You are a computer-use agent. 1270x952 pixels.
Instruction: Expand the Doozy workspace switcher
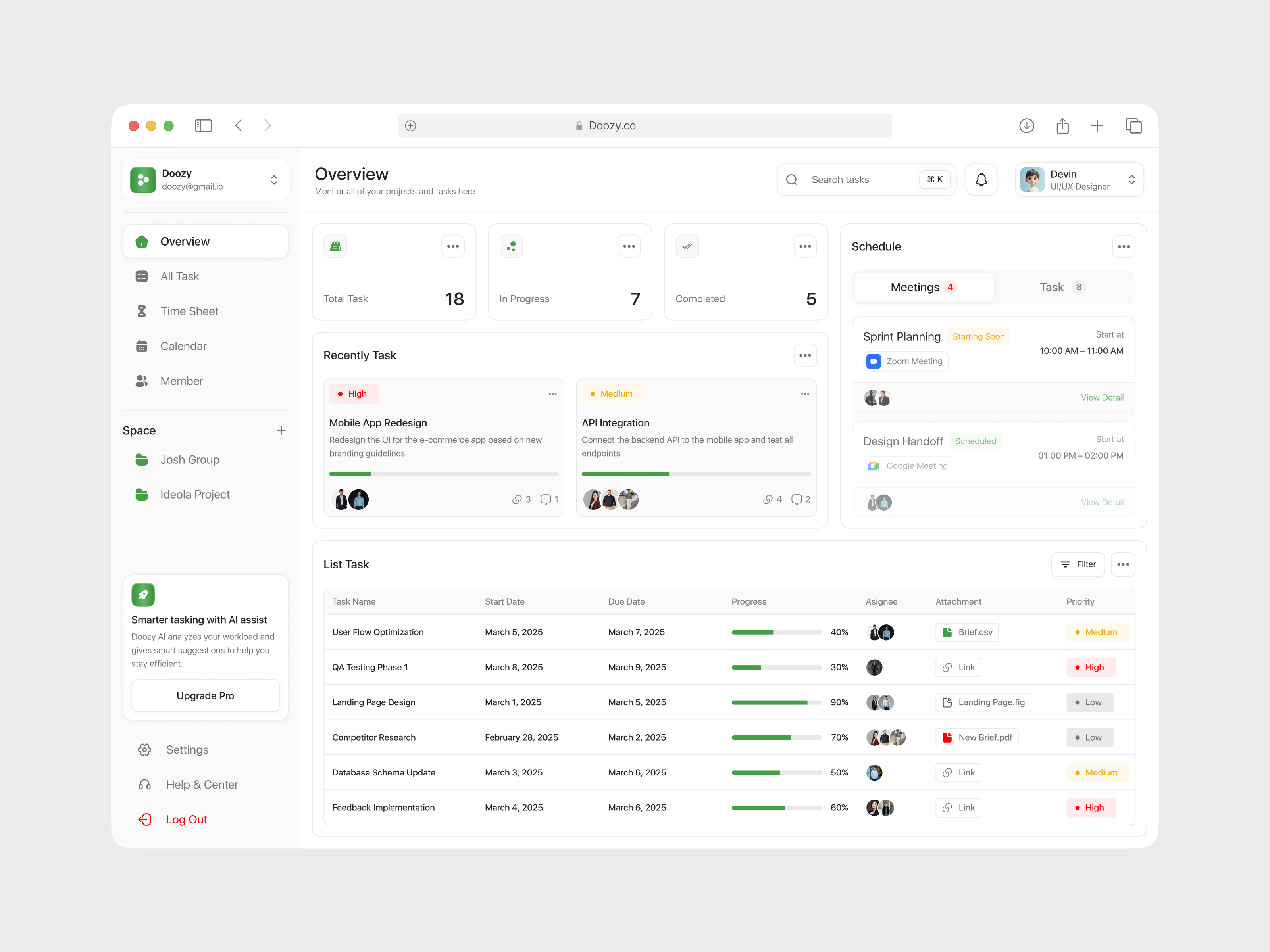[274, 180]
